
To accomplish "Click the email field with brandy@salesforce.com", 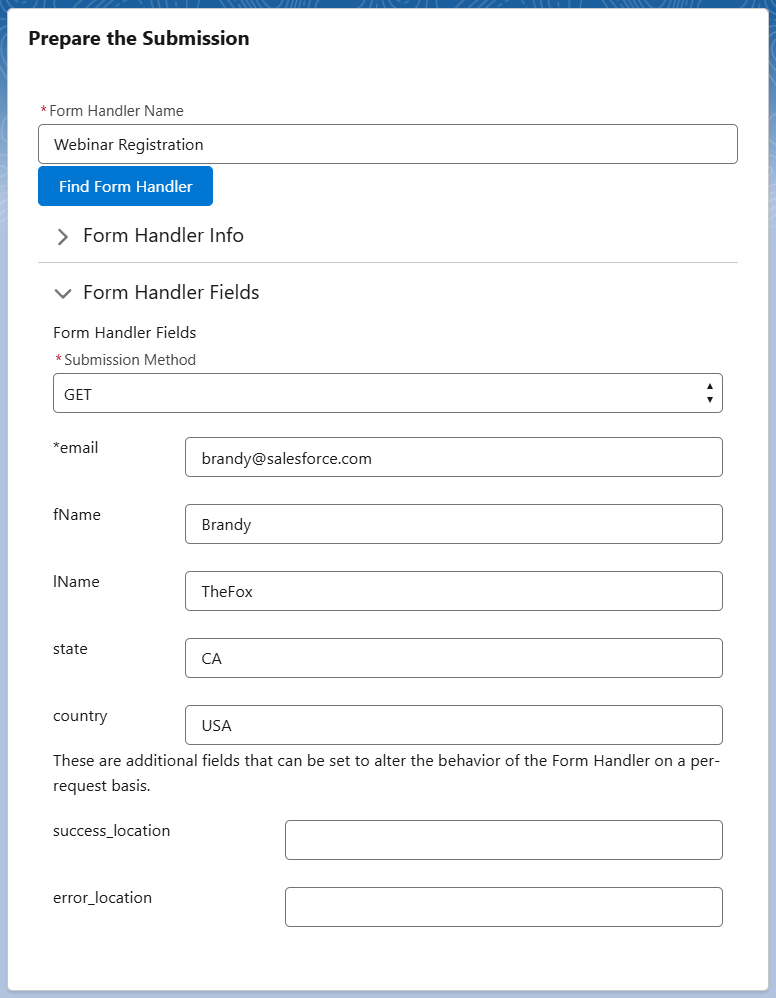I will pyautogui.click(x=454, y=457).
